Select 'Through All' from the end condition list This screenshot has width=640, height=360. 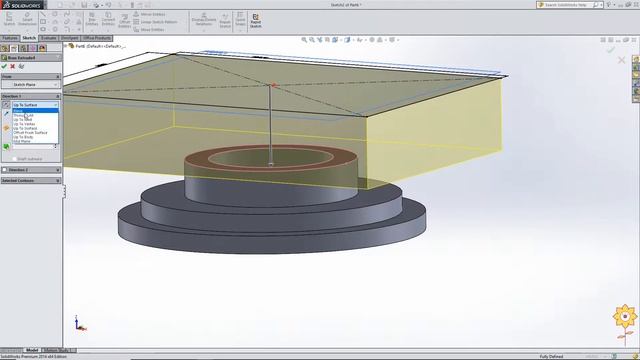click(36, 115)
